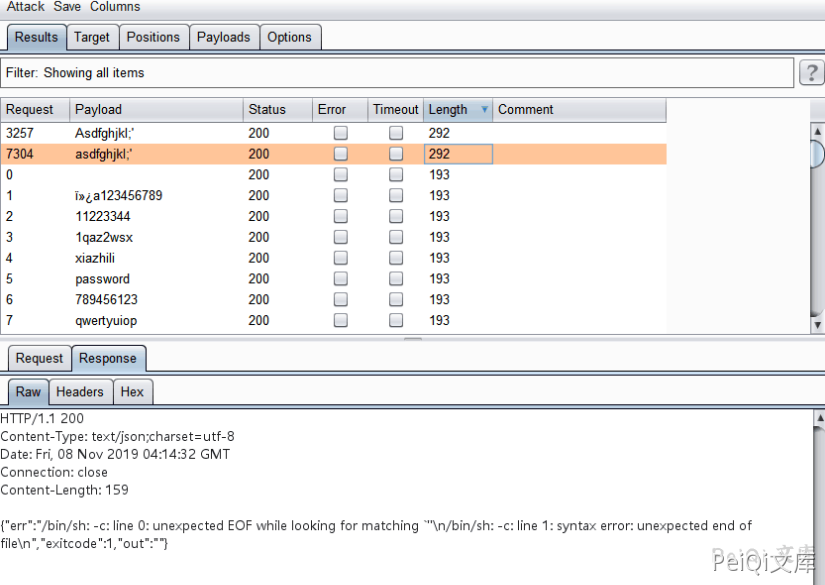
Task: Click the filter help question mark icon
Action: click(x=810, y=73)
